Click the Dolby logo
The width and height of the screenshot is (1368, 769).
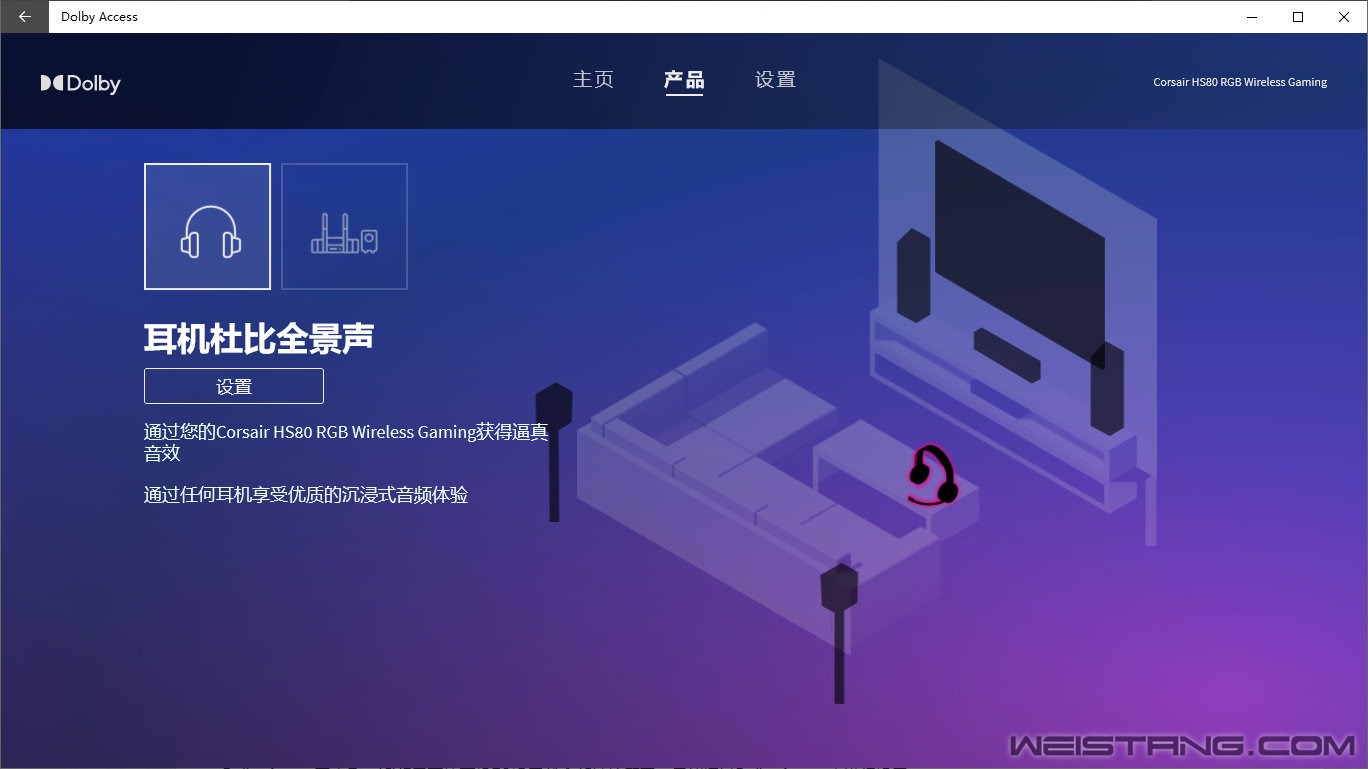80,83
